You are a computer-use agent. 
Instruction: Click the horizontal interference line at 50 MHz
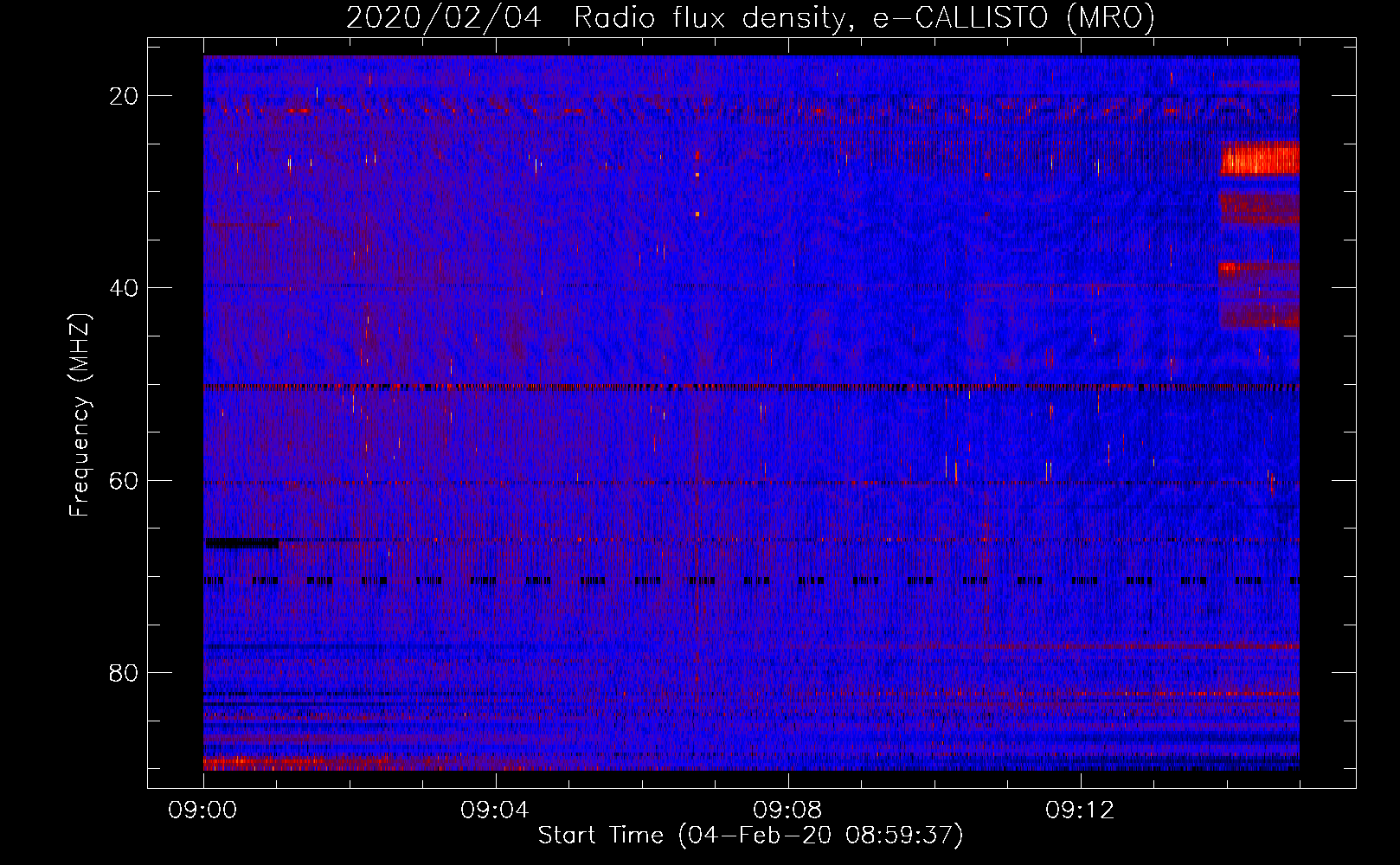pos(751,387)
